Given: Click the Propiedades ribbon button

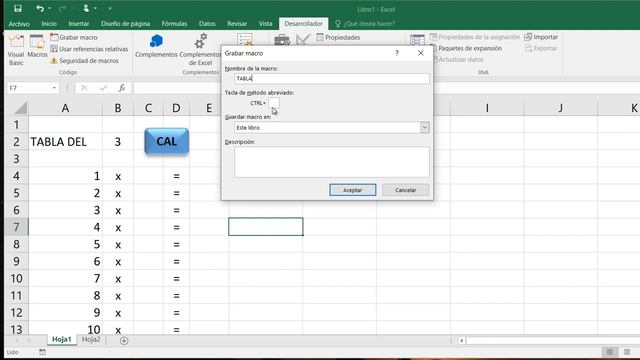Looking at the screenshot, I should point(338,37).
